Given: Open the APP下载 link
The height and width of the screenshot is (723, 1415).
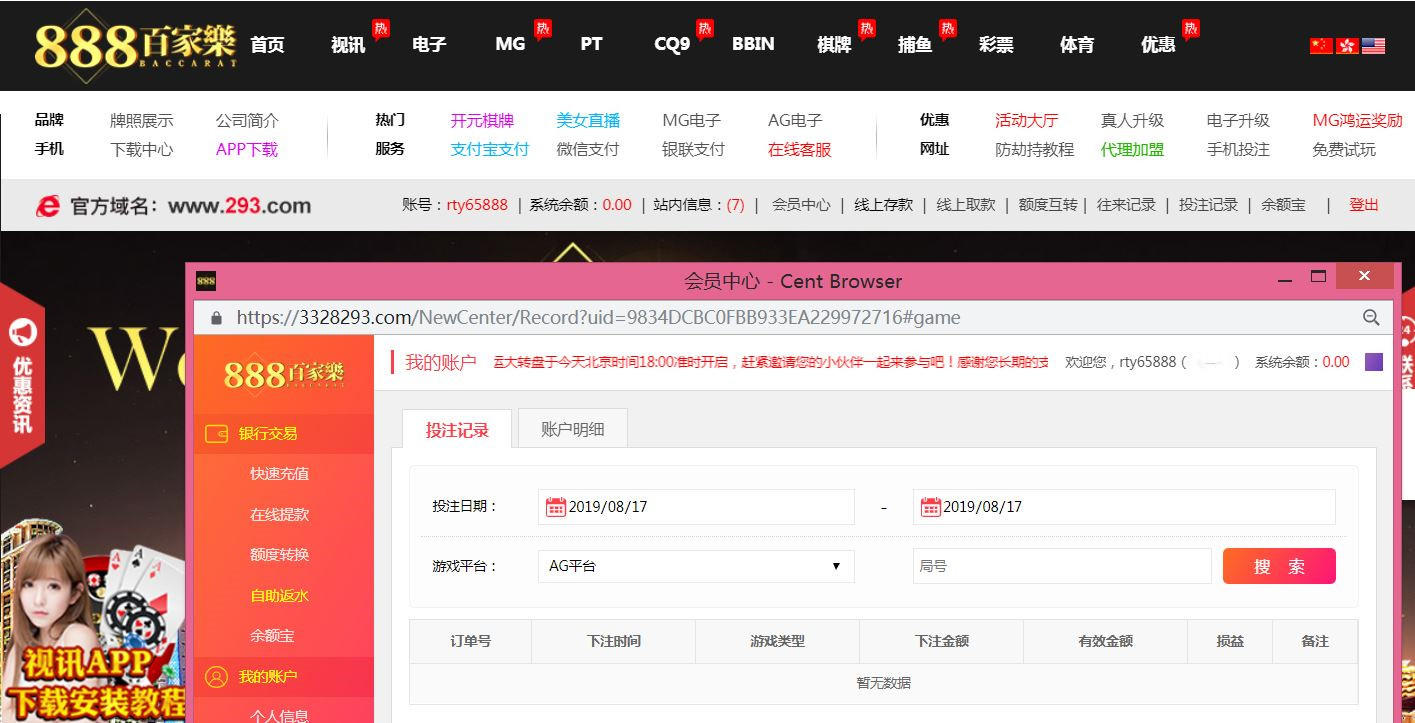Looking at the screenshot, I should (x=247, y=150).
